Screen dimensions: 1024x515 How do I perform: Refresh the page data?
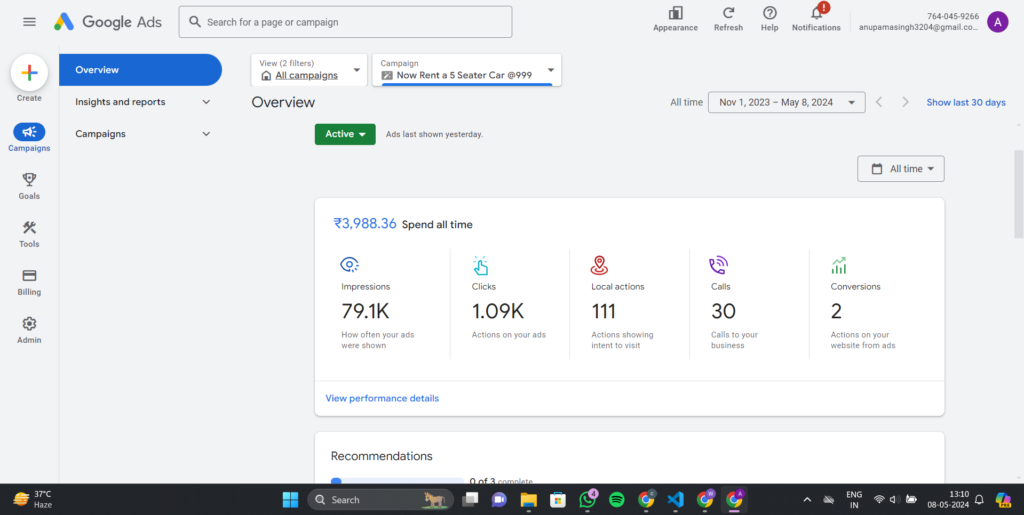point(728,13)
